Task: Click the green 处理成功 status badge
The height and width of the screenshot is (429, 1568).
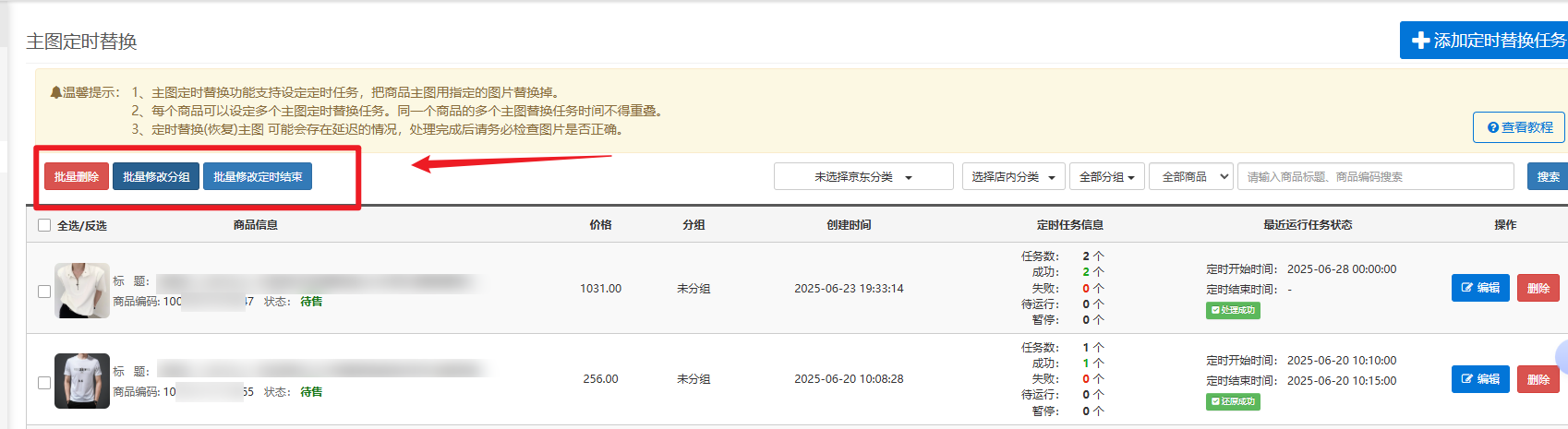Action: [1233, 310]
